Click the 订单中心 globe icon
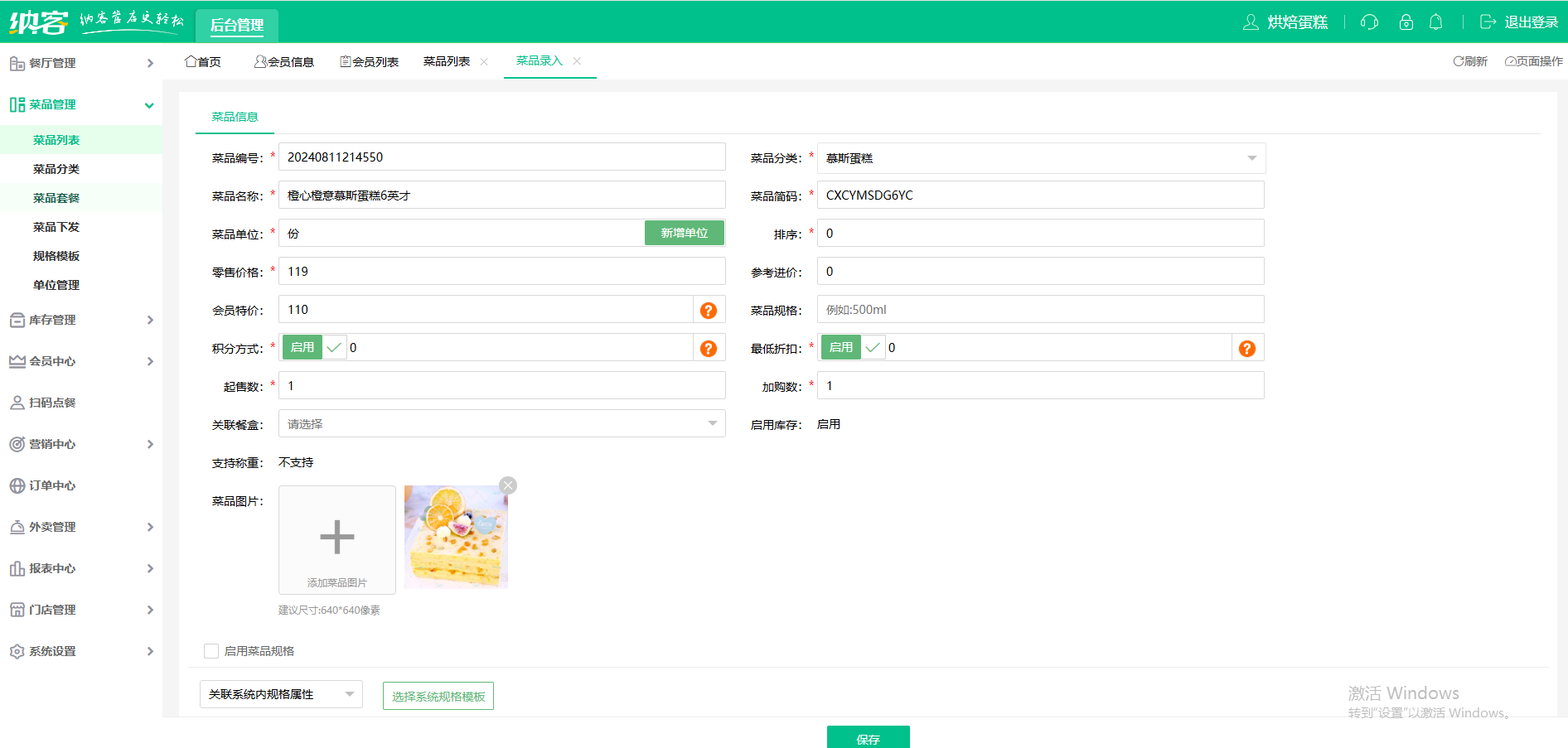This screenshot has height=748, width=1568. [x=17, y=485]
